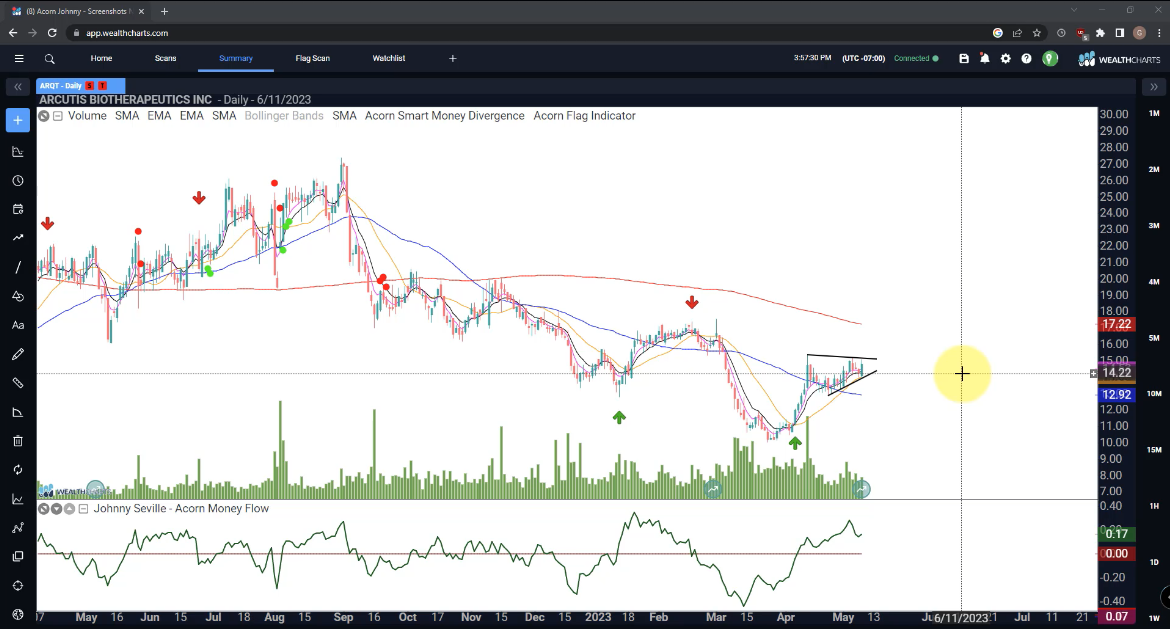Open the hamburger main menu
Image resolution: width=1170 pixels, height=629 pixels.
tap(19, 58)
